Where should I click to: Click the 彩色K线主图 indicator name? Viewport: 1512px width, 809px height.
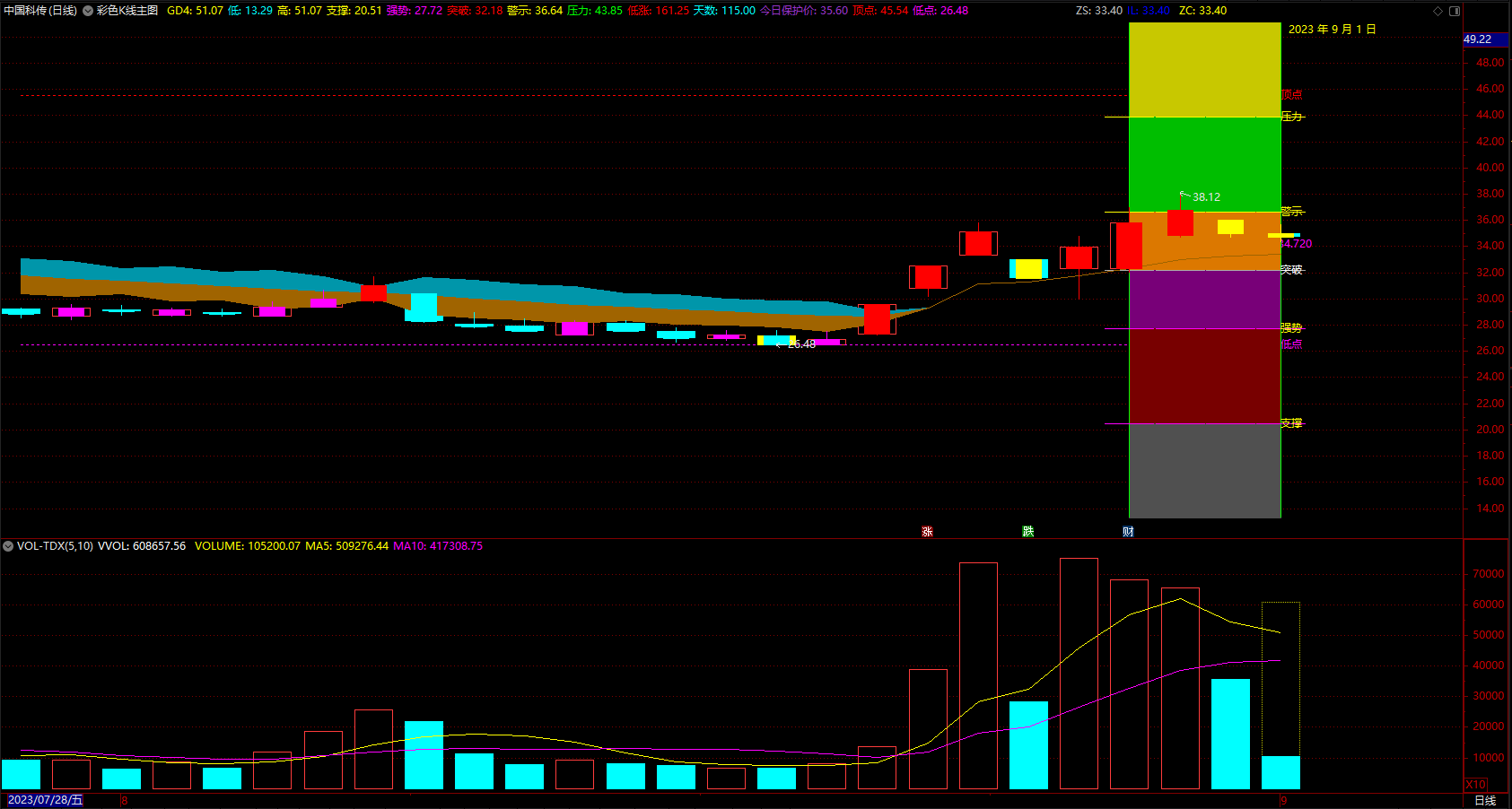click(x=127, y=11)
